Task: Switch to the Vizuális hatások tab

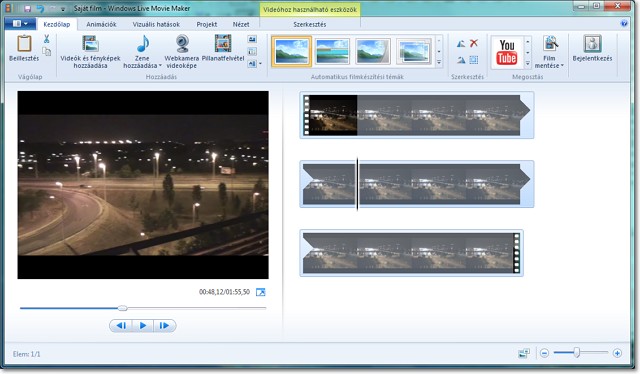Action: pos(156,24)
